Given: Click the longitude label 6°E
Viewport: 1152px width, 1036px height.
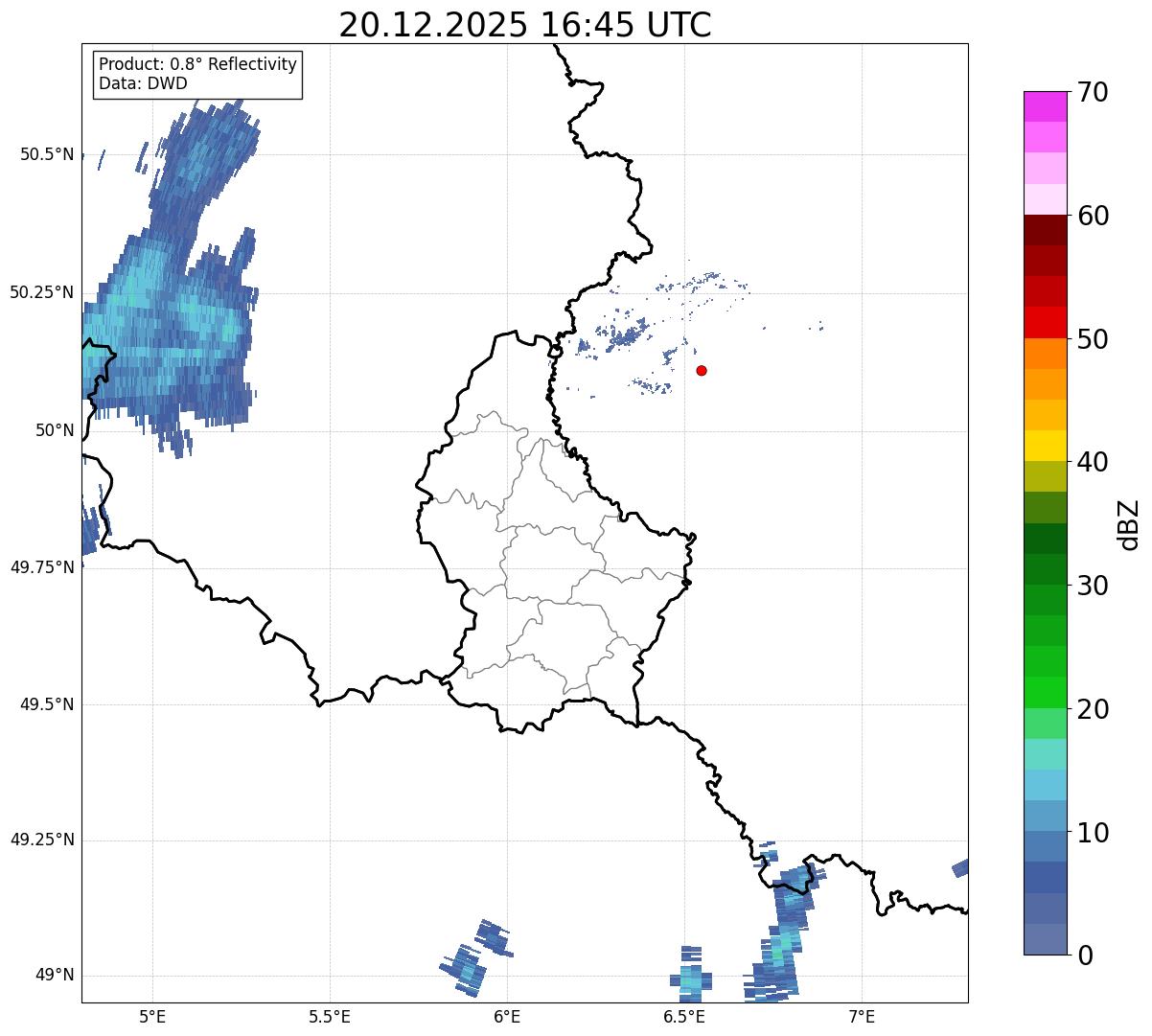Looking at the screenshot, I should click(507, 1016).
